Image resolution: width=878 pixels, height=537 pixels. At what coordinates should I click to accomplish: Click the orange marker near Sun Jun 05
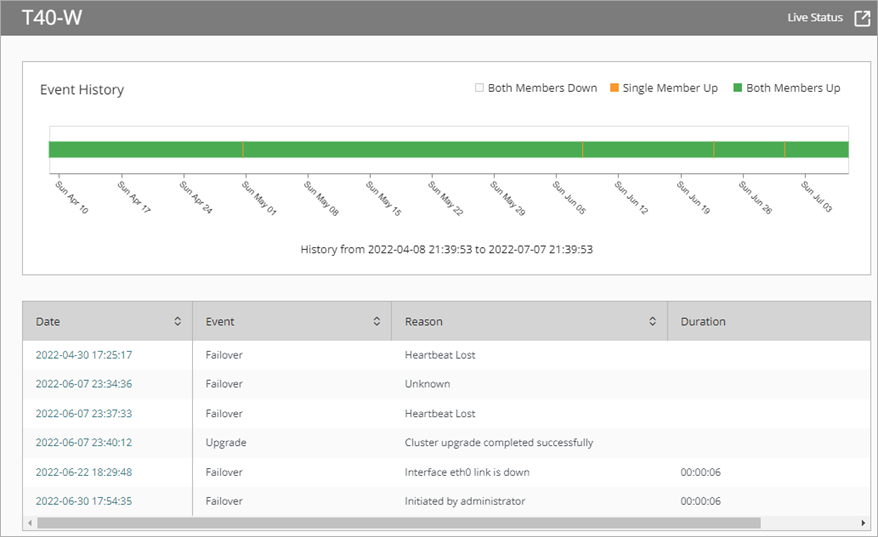coord(583,149)
